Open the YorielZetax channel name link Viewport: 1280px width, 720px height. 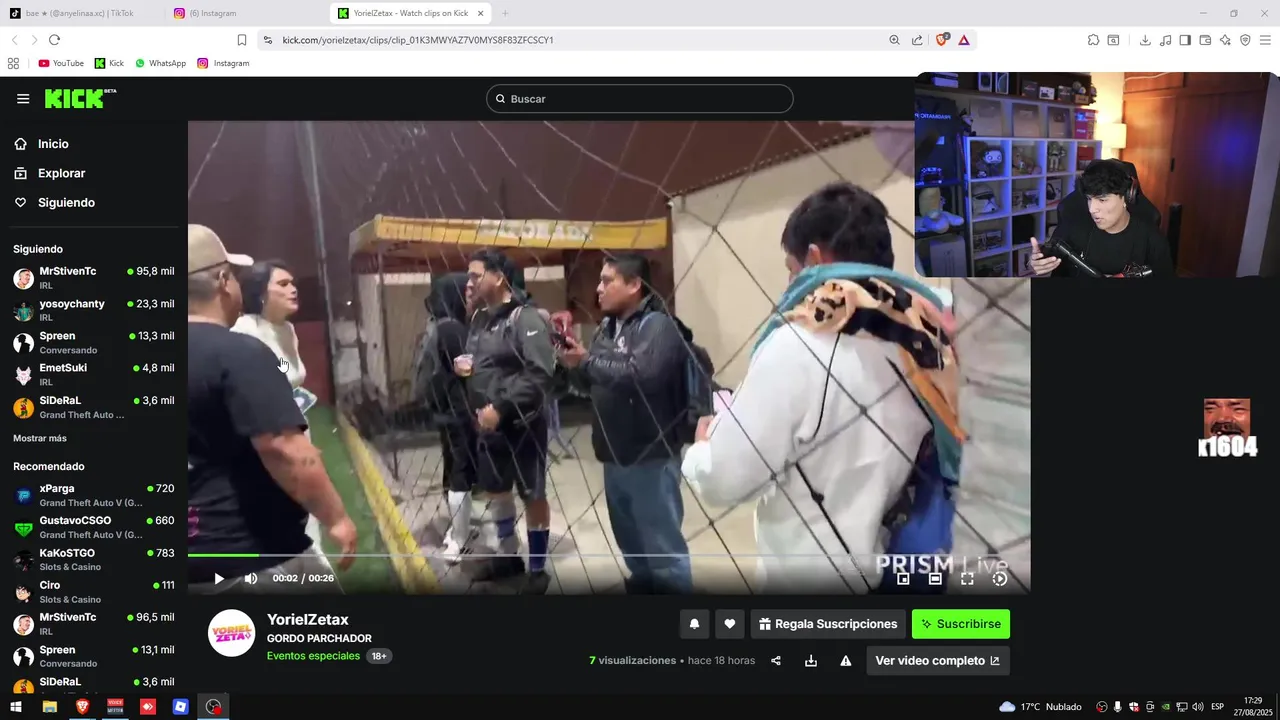[x=308, y=620]
